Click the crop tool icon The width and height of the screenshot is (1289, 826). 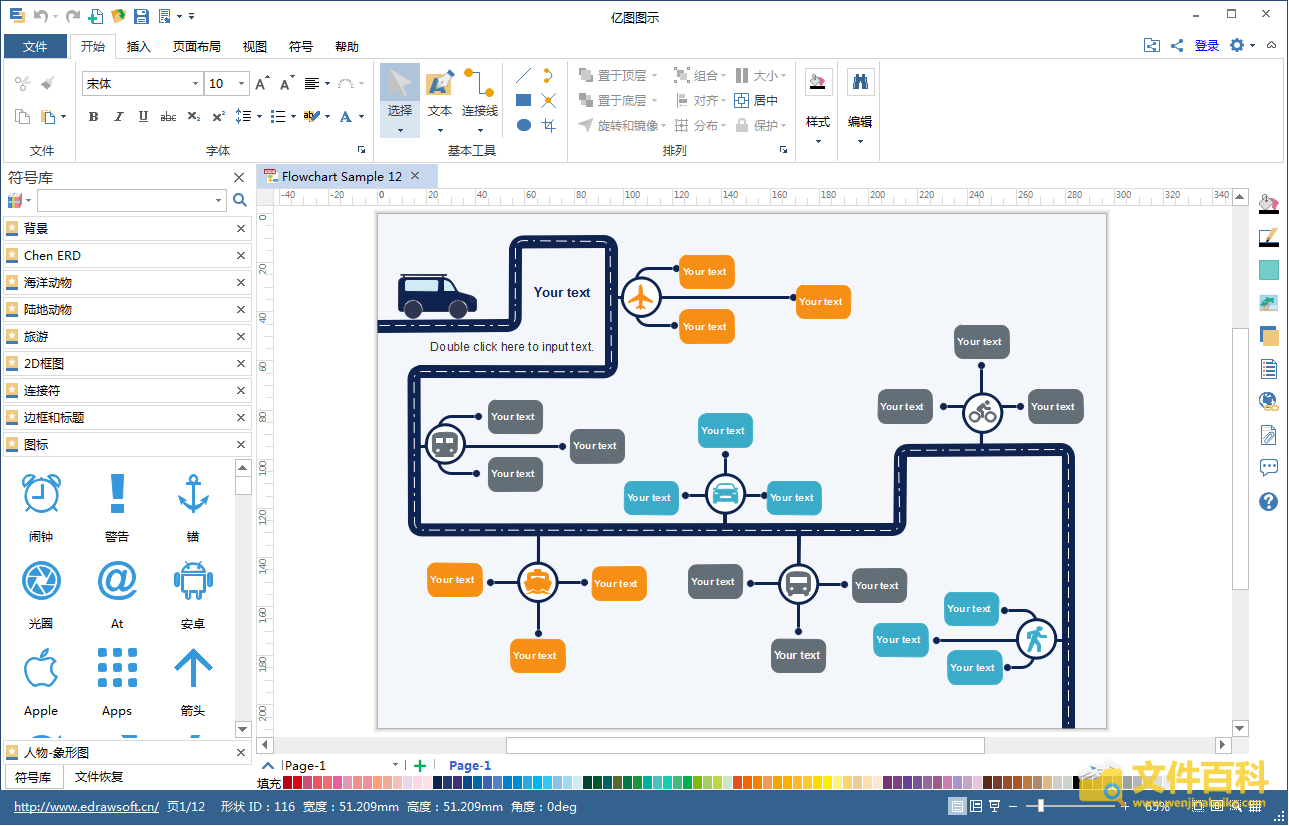[548, 125]
